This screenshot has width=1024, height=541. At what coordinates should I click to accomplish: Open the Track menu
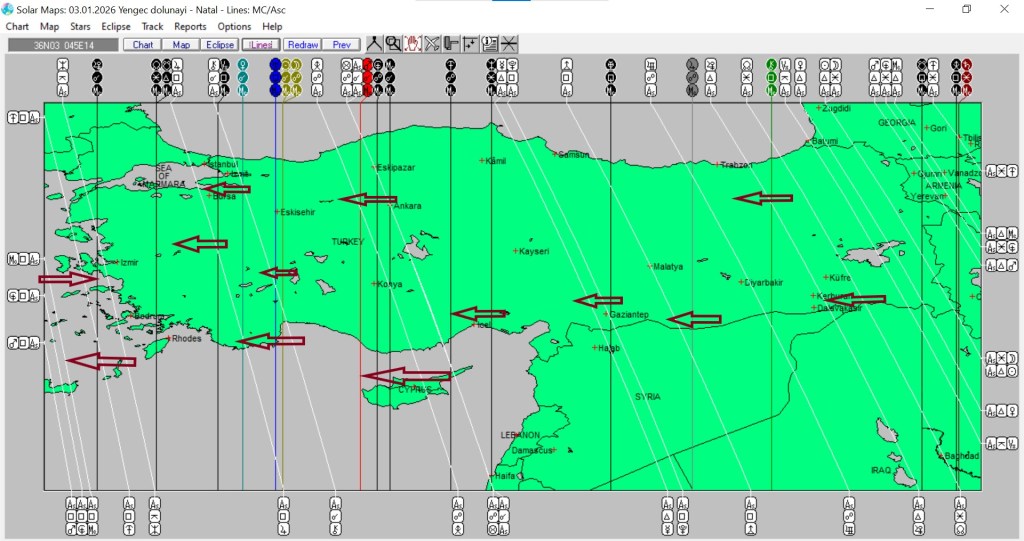pos(152,26)
